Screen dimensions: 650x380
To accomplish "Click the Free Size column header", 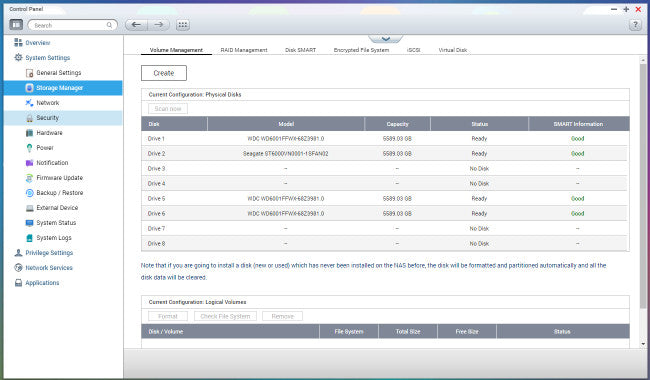I will click(467, 332).
